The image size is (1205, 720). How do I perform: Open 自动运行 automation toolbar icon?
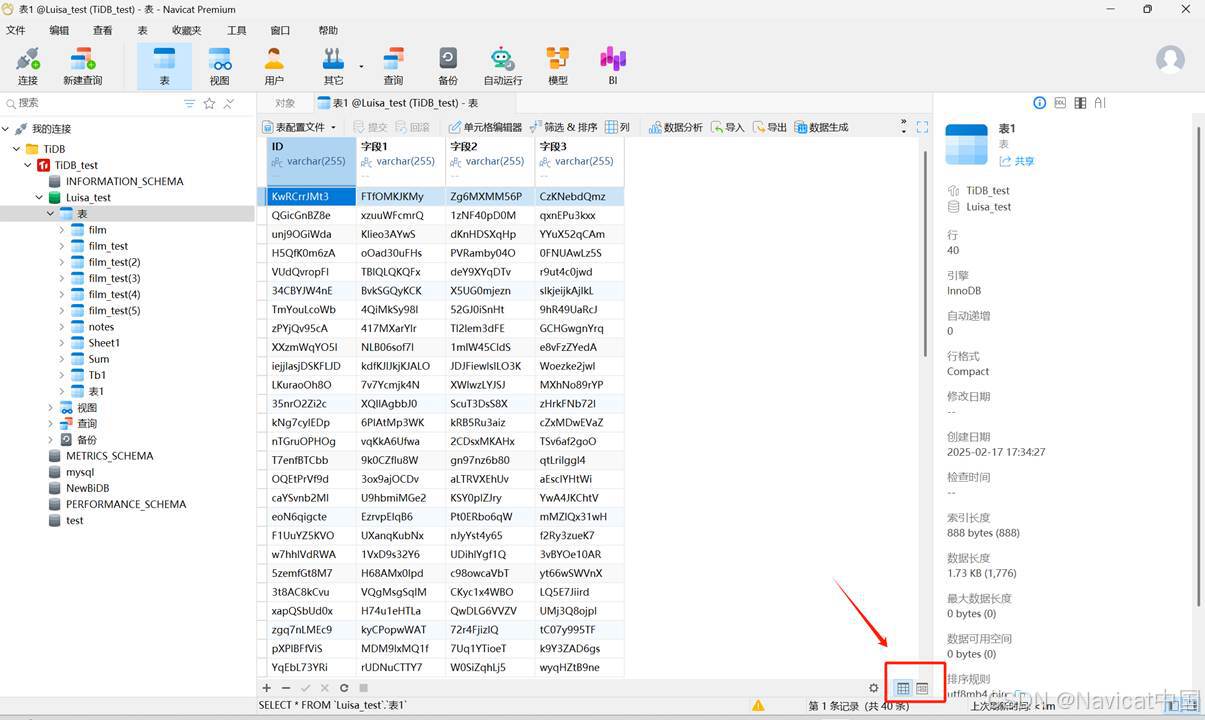click(x=502, y=66)
